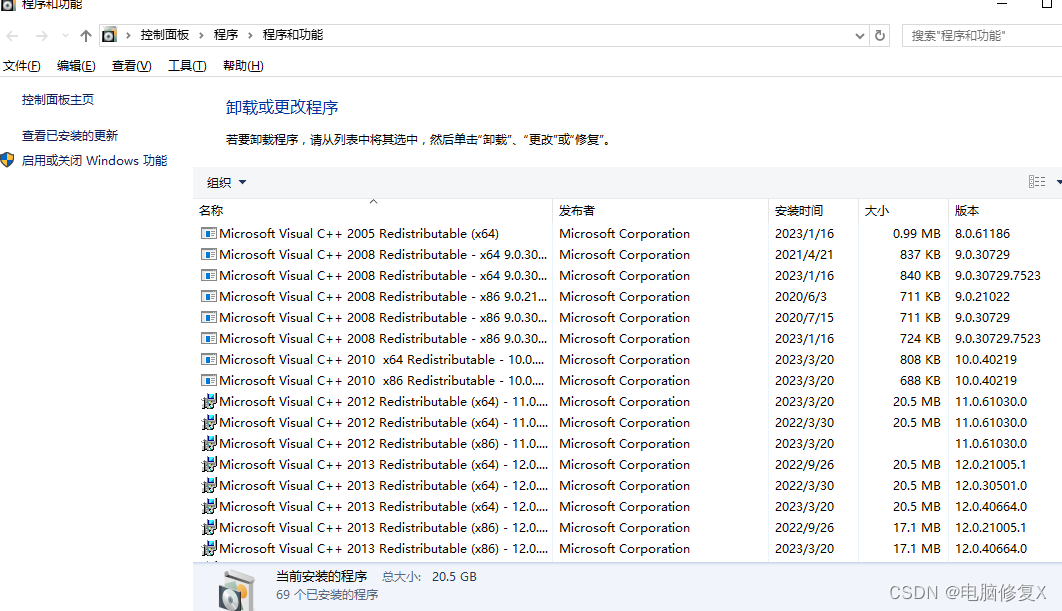Click size 808 KB cell
This screenshot has height=611, width=1062.
point(920,360)
